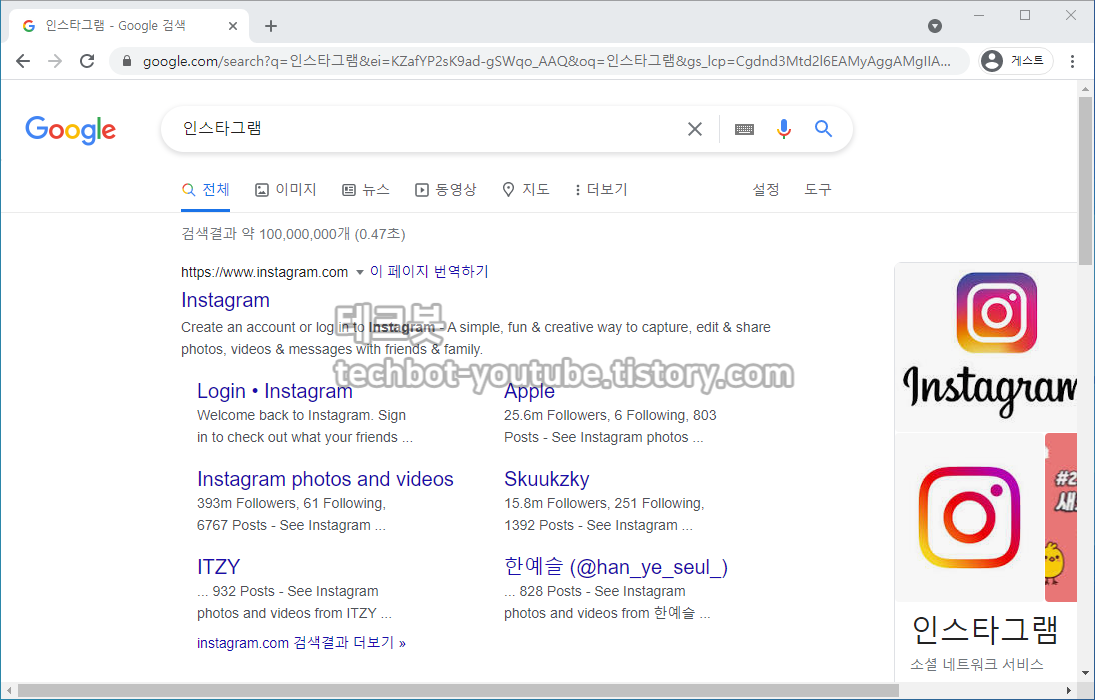Open the Instagram main result title
Screen dimensions: 1095x700
(x=225, y=300)
